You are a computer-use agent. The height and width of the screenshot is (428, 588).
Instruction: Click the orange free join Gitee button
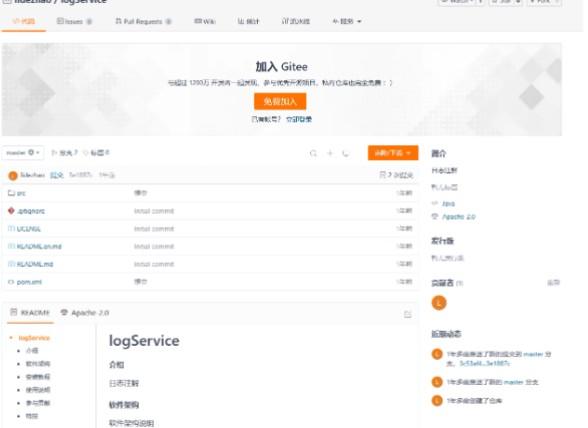click(x=280, y=101)
